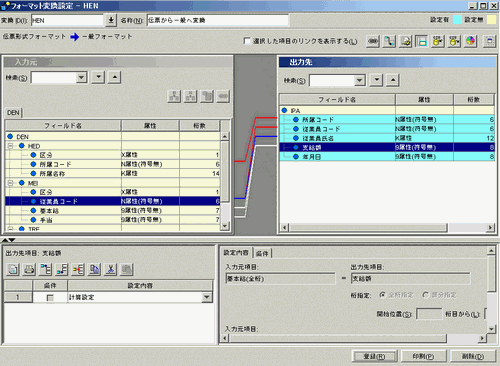
Task: Enable 選択した項目のリンクを表示する checkbox
Action: tap(247, 41)
